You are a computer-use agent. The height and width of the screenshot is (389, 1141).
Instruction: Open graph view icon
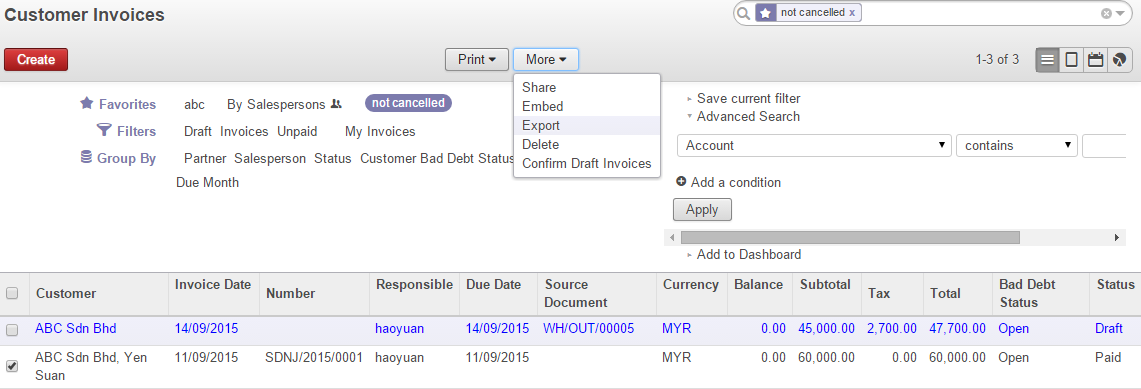[x=1119, y=60]
